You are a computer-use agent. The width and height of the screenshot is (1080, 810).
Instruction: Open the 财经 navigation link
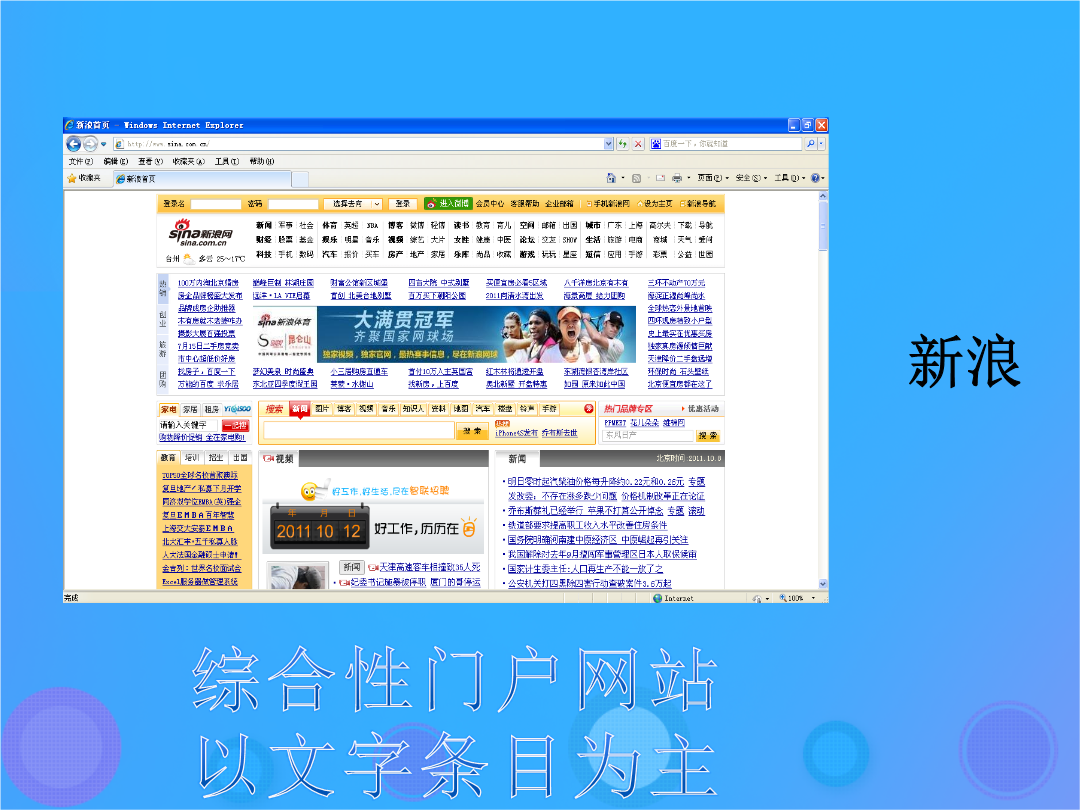[264, 240]
